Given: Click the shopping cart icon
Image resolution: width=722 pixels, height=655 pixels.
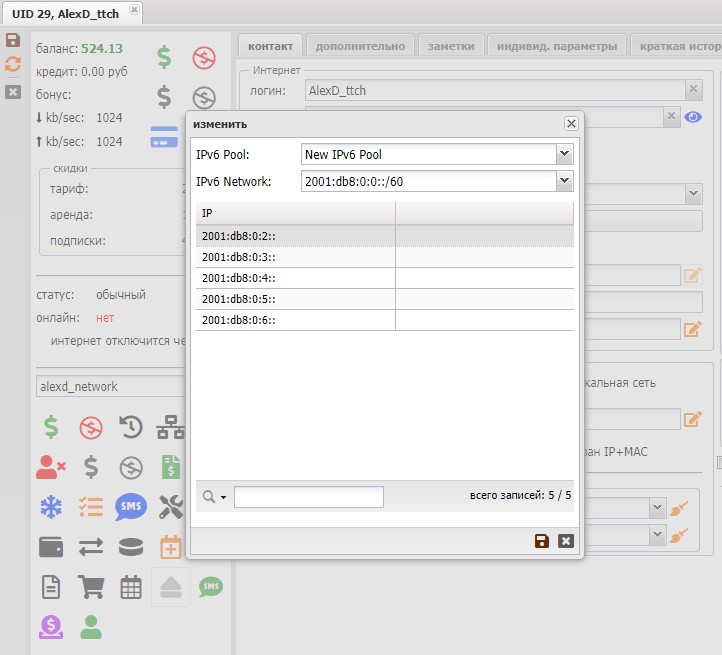Looking at the screenshot, I should [x=91, y=587].
